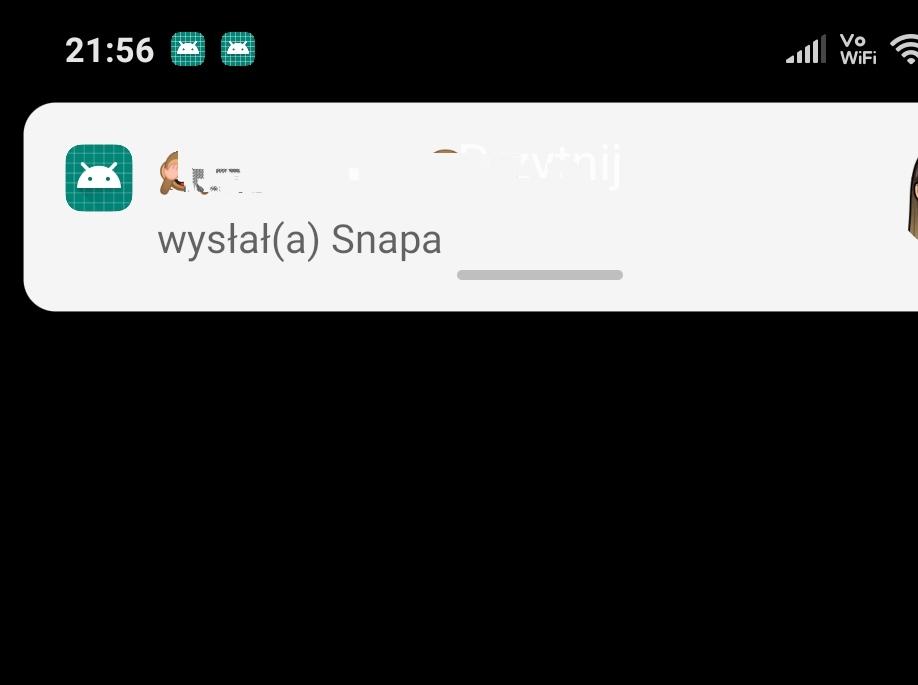
Task: Tap the first Android icon in status bar
Action: (188, 49)
